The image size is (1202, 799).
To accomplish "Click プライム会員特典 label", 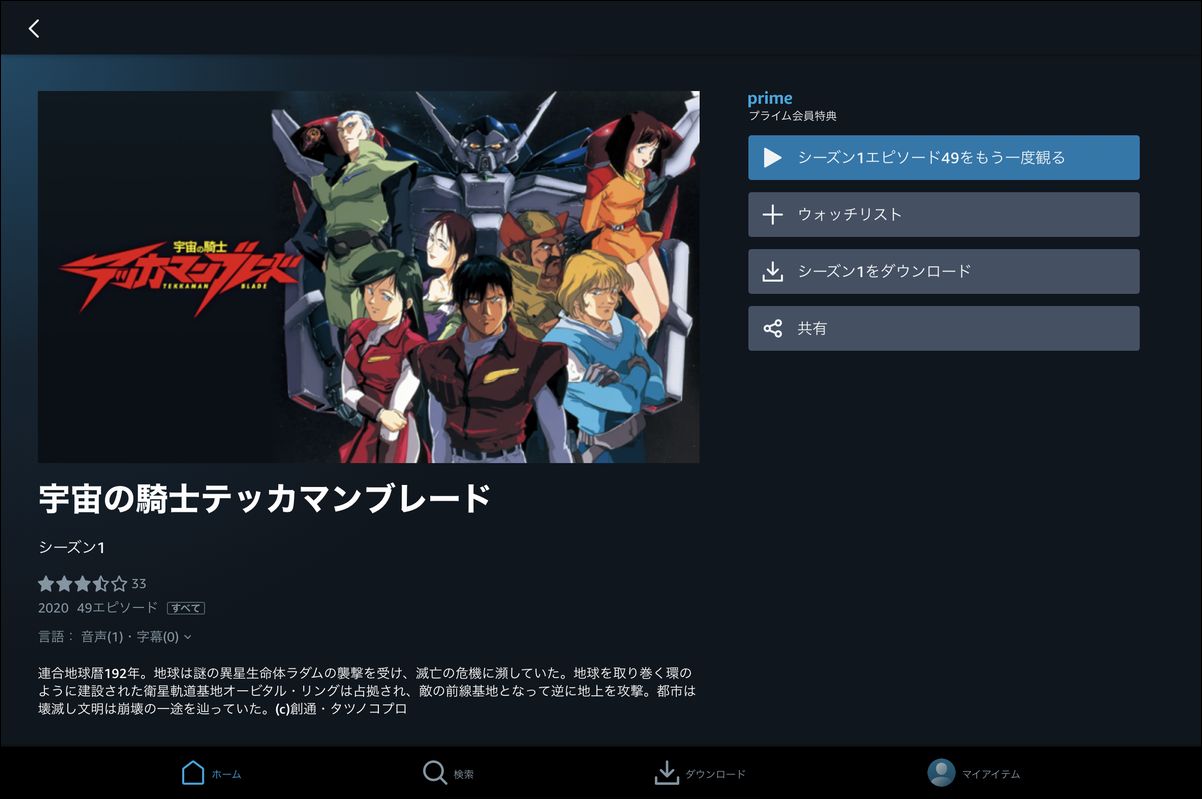I will [x=792, y=116].
